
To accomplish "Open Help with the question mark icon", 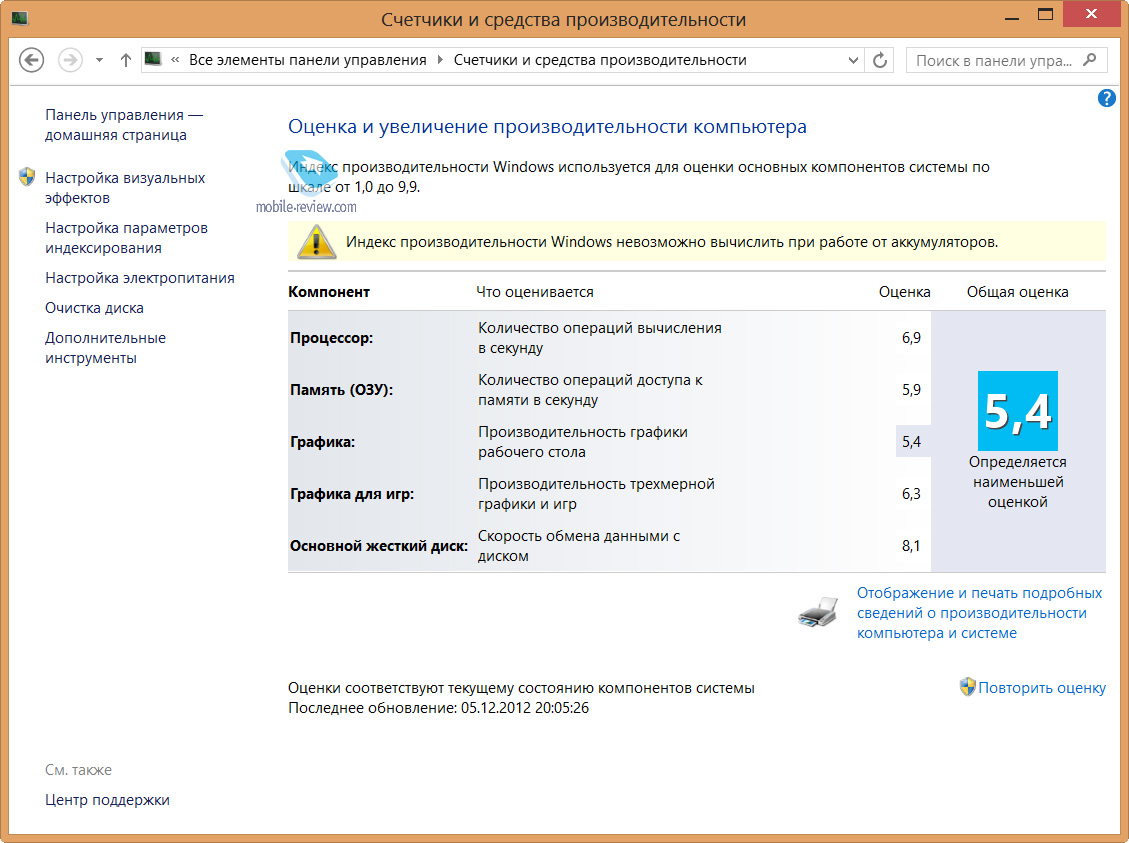I will tap(1106, 98).
